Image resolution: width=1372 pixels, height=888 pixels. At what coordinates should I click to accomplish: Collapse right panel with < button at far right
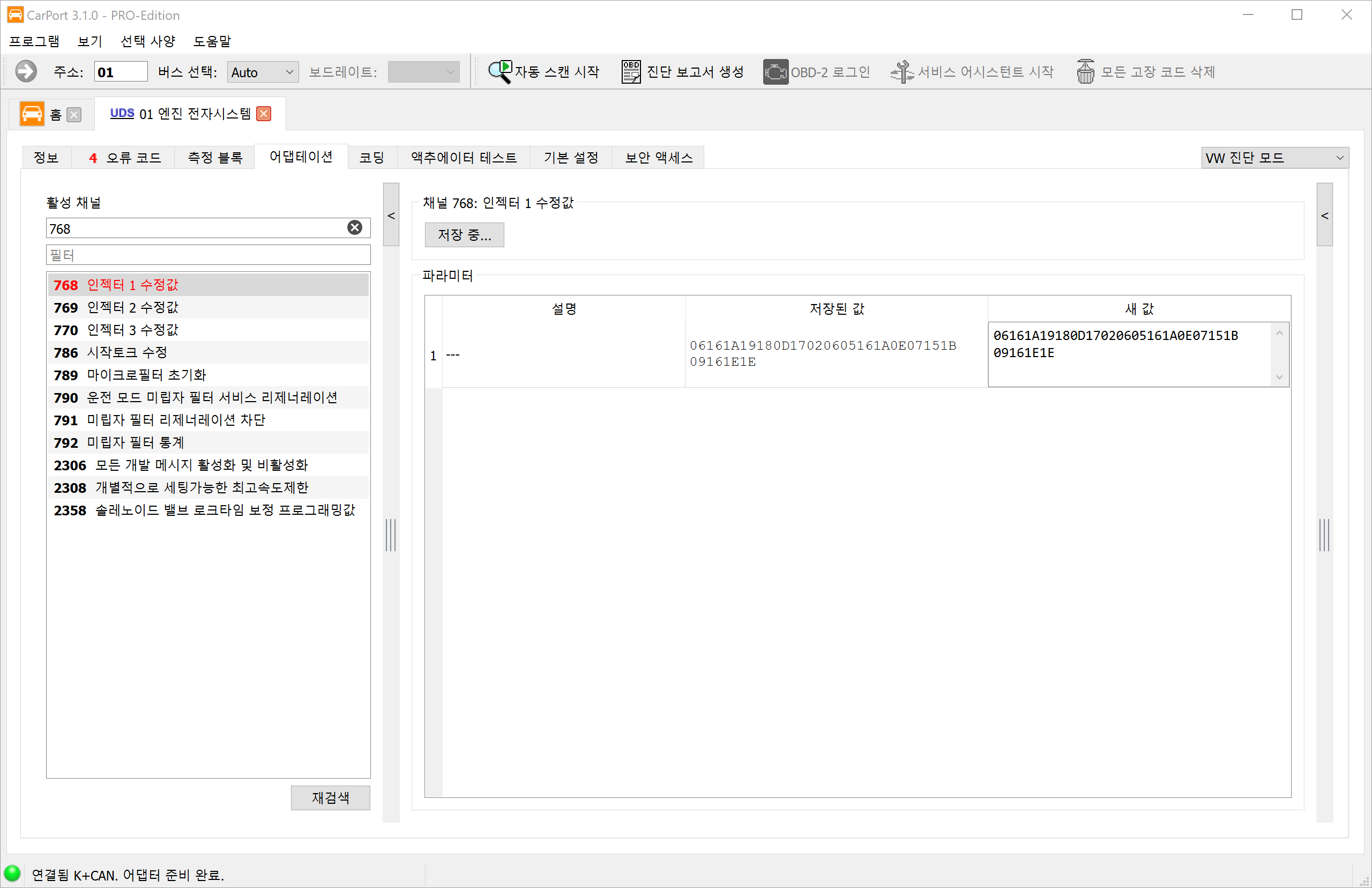1325,215
